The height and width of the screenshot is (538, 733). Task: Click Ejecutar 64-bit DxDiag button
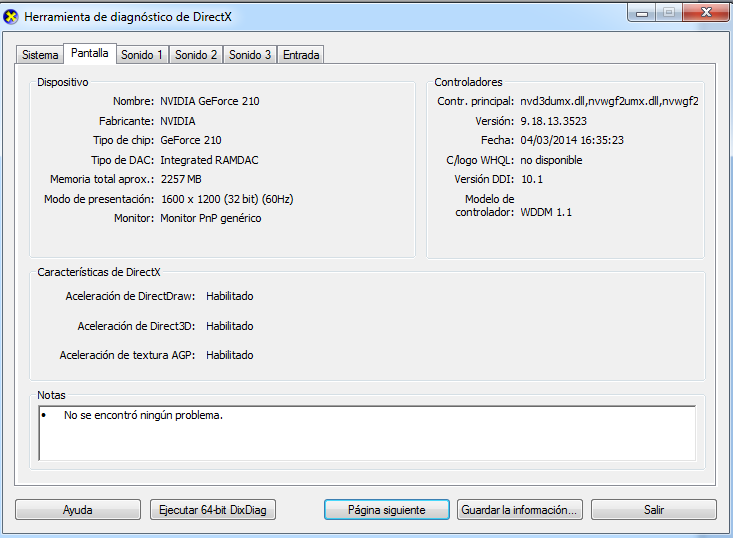[x=213, y=509]
